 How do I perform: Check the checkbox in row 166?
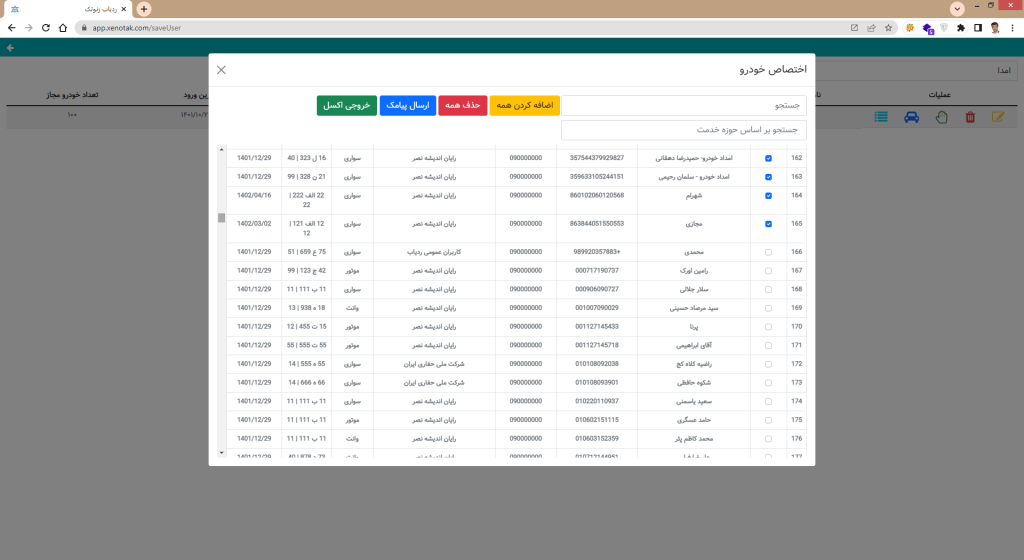click(768, 252)
